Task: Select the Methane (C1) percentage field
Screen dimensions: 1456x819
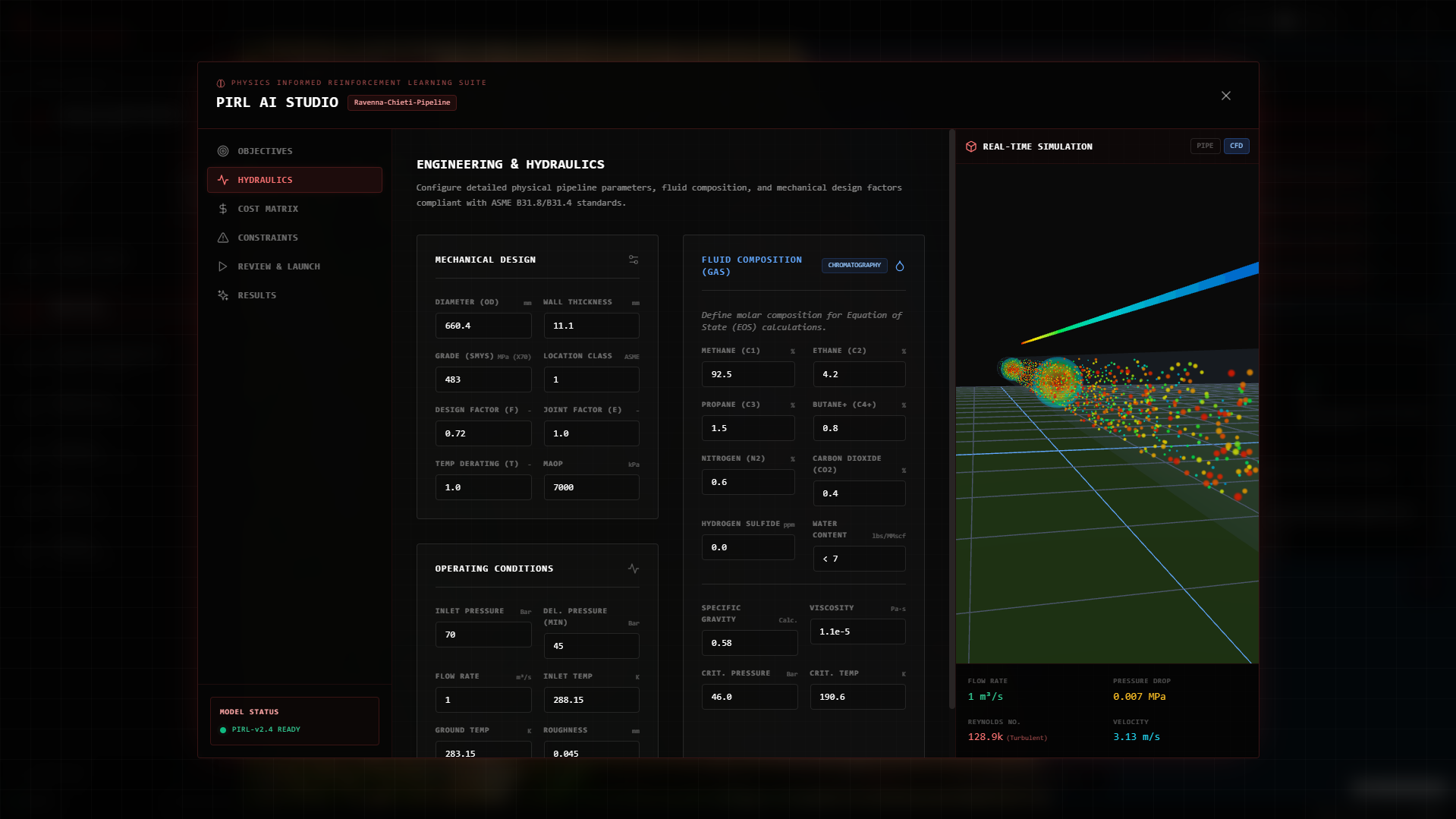Action: (x=748, y=374)
